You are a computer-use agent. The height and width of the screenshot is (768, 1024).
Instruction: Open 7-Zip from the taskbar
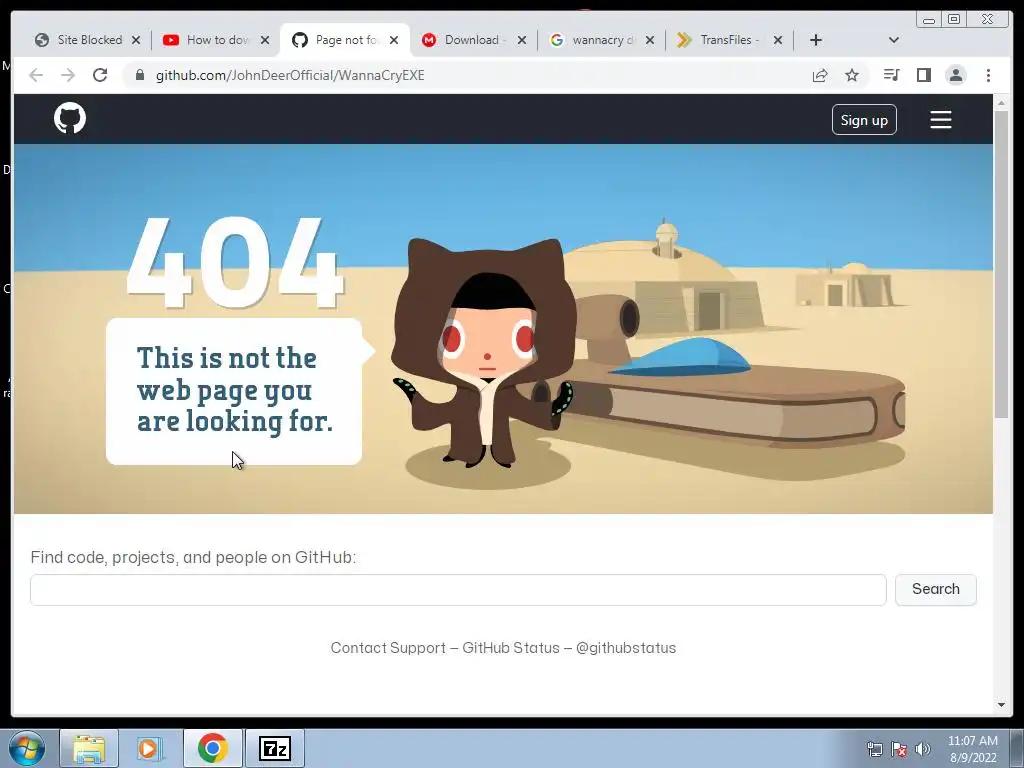tap(274, 748)
